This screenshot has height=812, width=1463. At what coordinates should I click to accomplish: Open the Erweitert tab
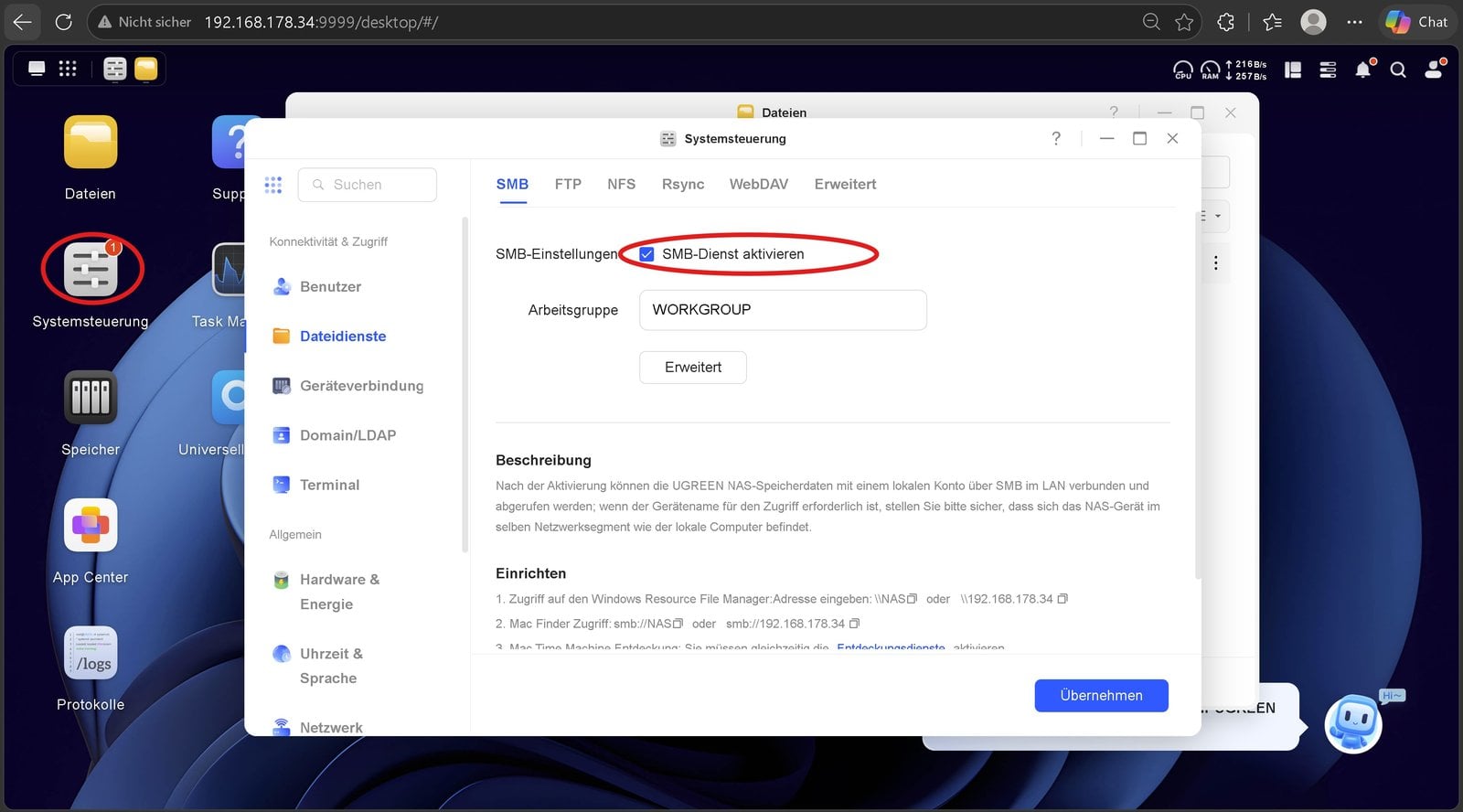pyautogui.click(x=845, y=184)
